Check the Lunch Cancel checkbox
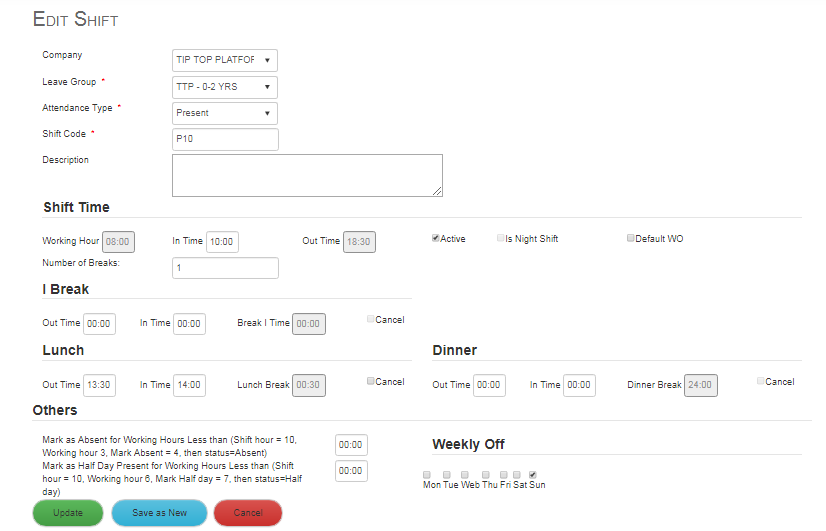Image resolution: width=826 pixels, height=531 pixels. (370, 381)
